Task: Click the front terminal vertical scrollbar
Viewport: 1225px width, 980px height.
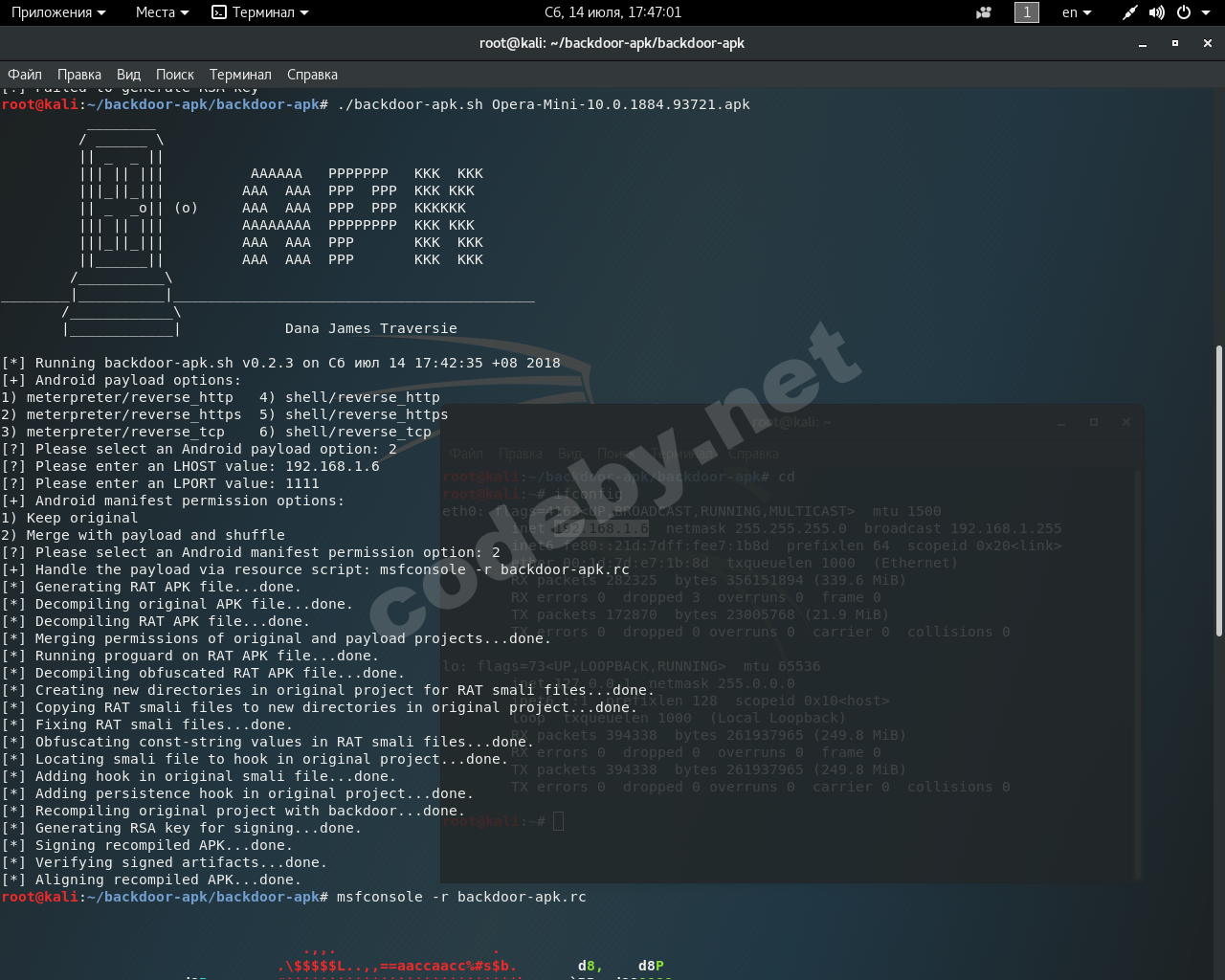Action: pyautogui.click(x=1219, y=490)
